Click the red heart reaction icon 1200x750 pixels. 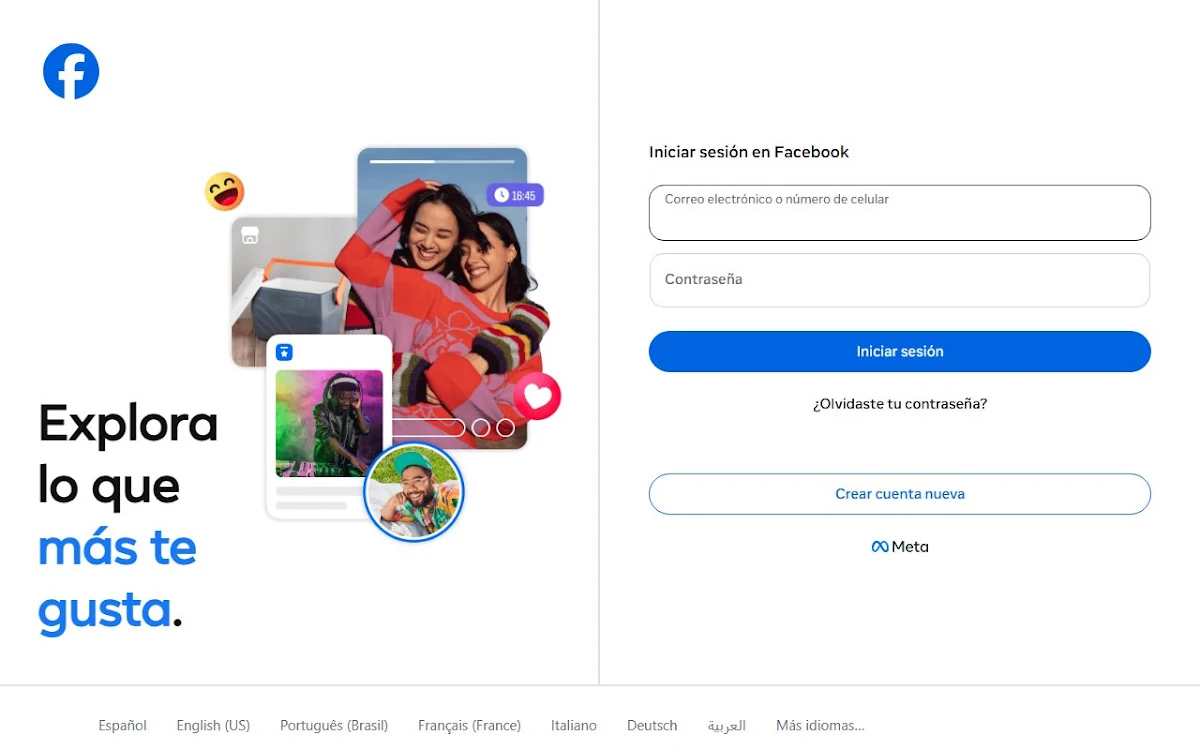click(537, 397)
